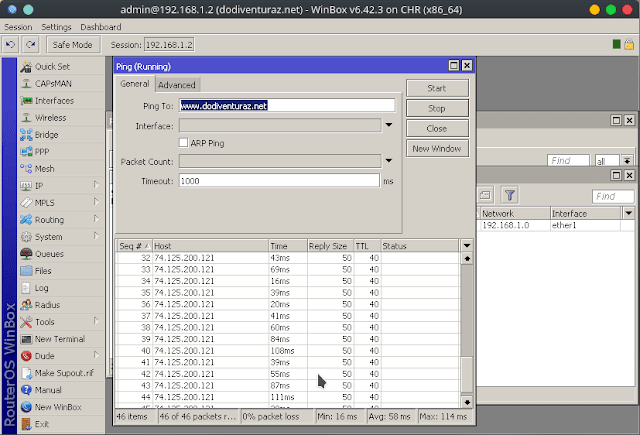Expand the IP submenu
Image resolution: width=640 pixels, height=435 pixels.
click(96, 185)
